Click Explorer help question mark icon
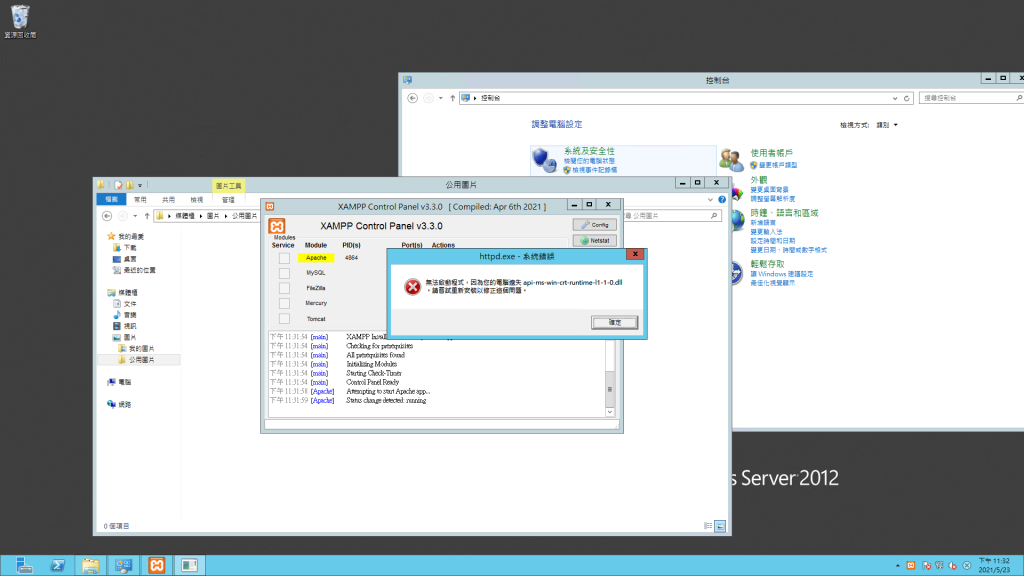 (x=722, y=199)
